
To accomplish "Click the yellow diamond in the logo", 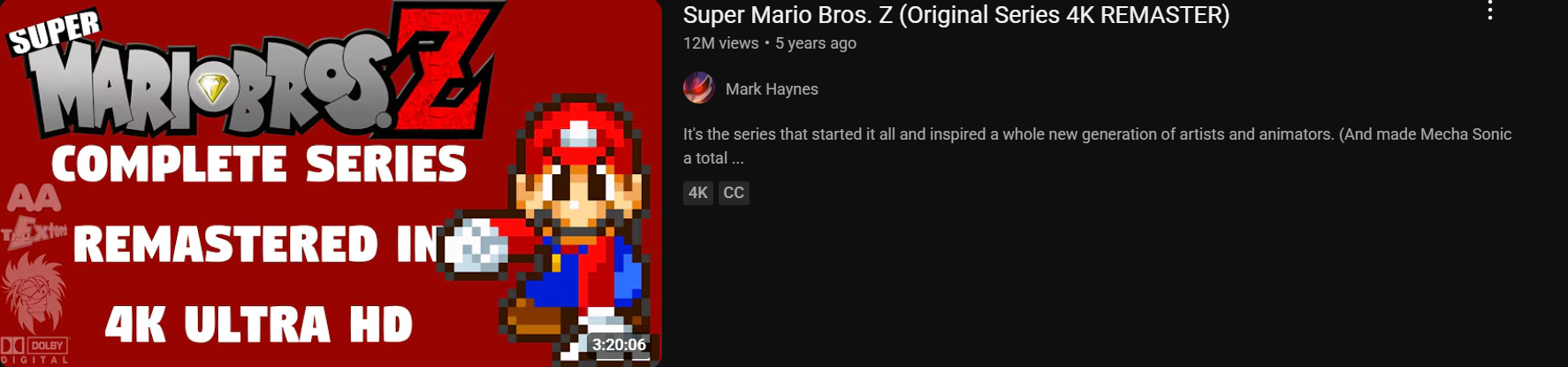I will coord(212,88).
